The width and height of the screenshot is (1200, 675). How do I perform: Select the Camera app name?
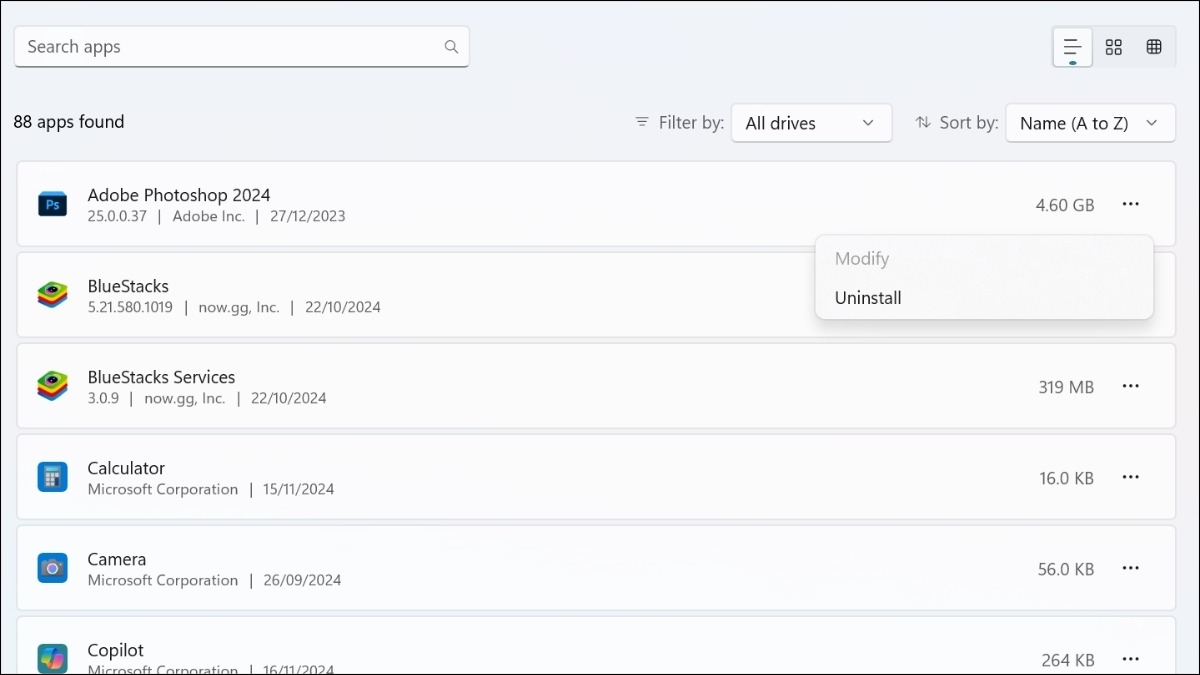(117, 559)
